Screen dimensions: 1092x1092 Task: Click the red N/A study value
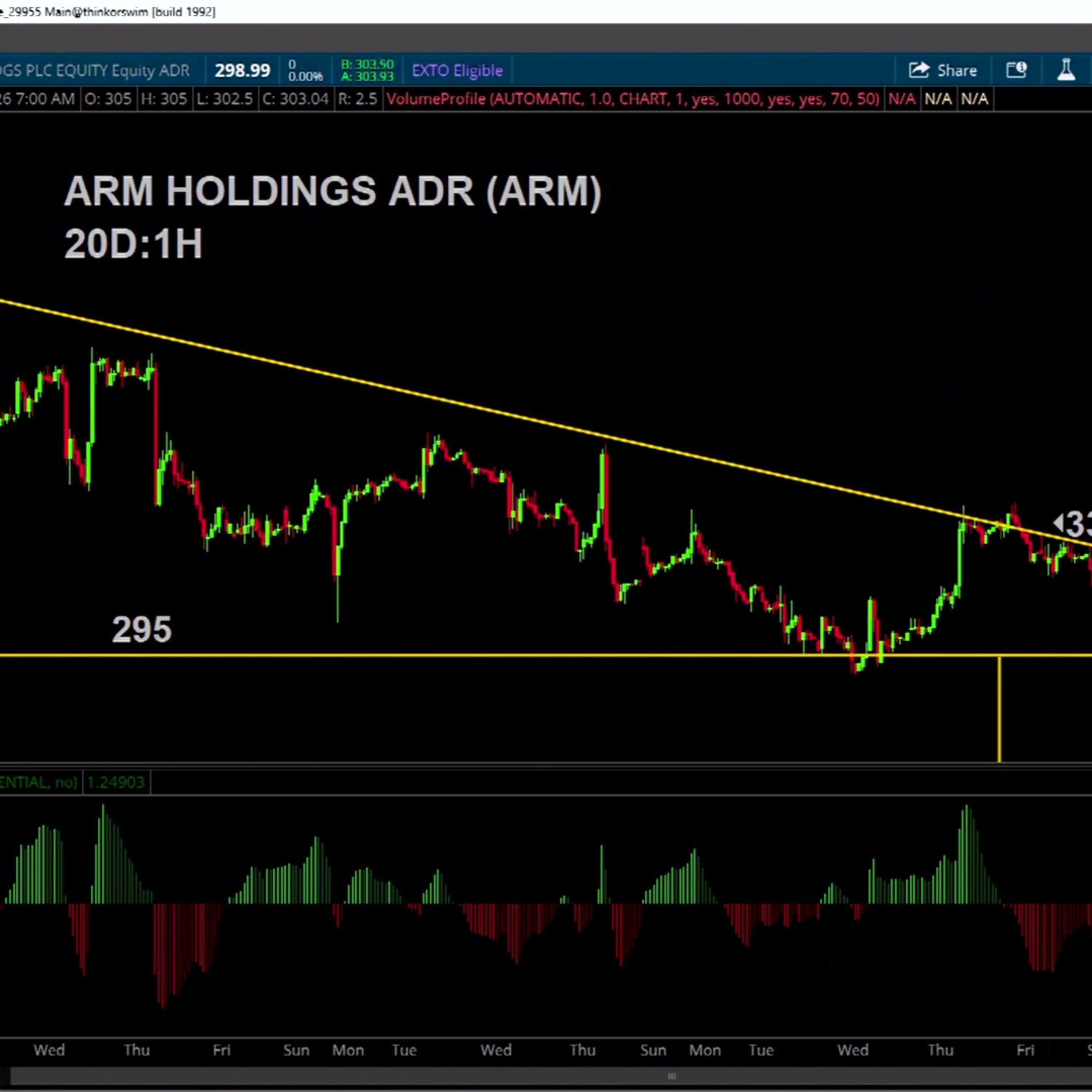(902, 99)
